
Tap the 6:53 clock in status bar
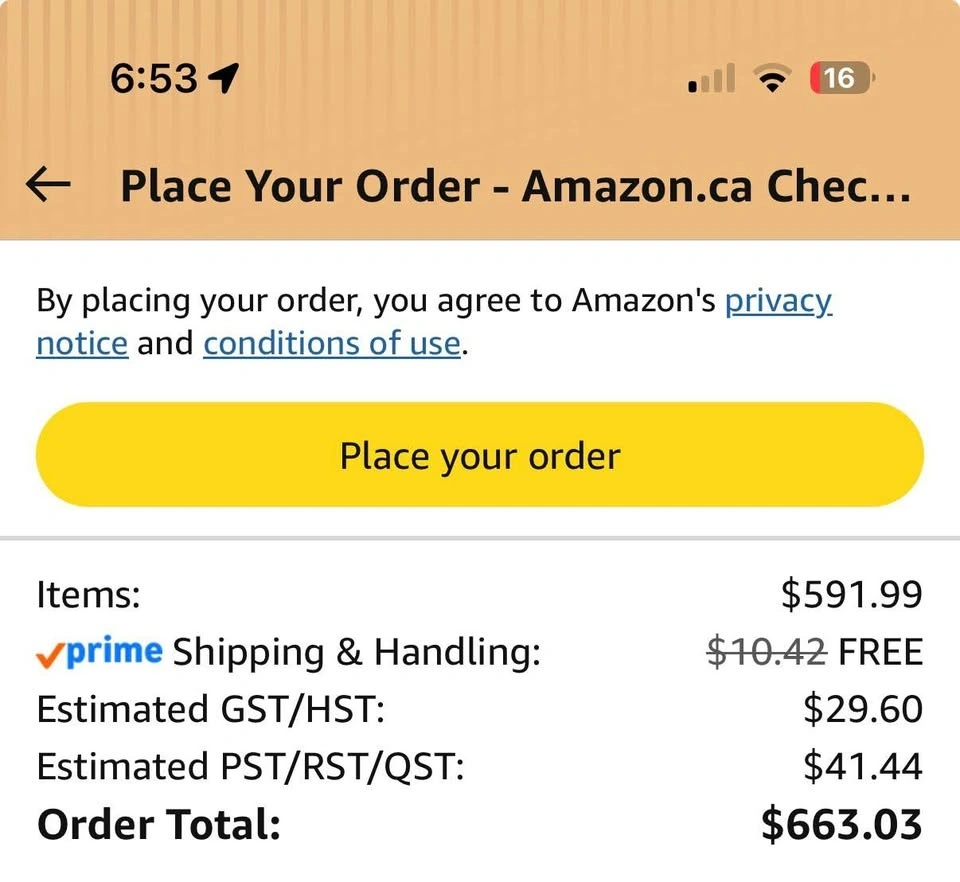(154, 78)
